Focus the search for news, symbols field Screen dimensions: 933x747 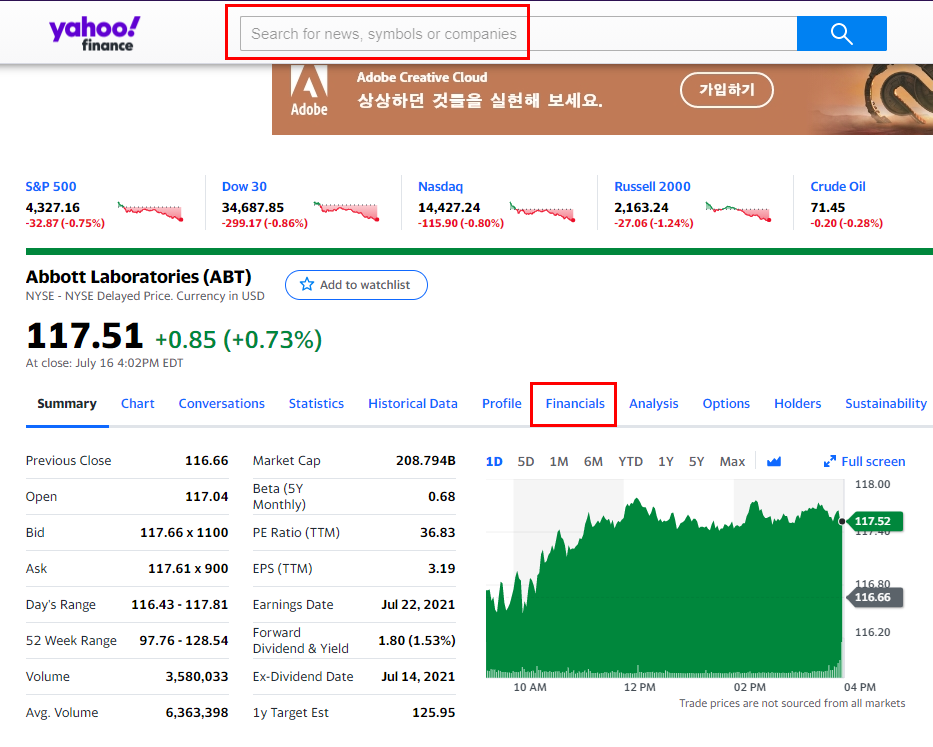(x=518, y=33)
